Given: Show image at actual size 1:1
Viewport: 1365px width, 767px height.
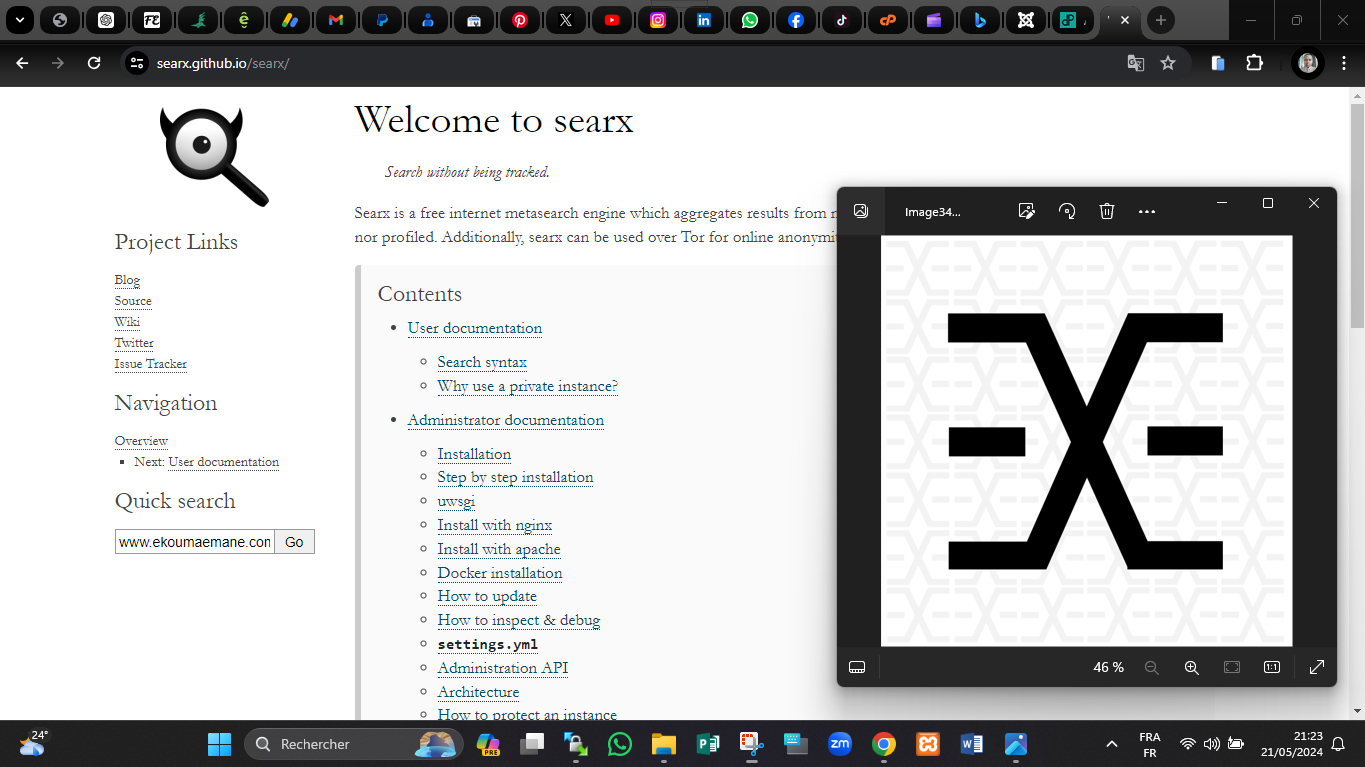Looking at the screenshot, I should point(1272,667).
